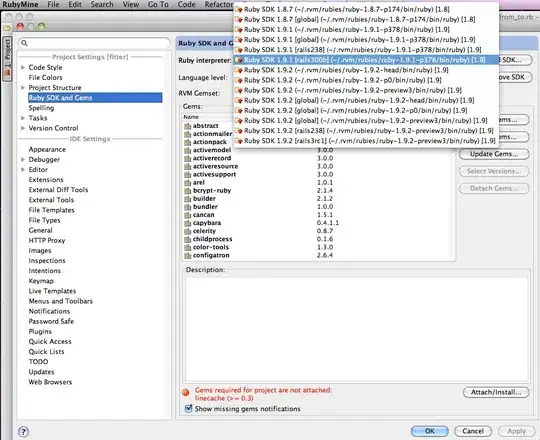
Task: Expand the Tasks settings node
Action: point(23,118)
